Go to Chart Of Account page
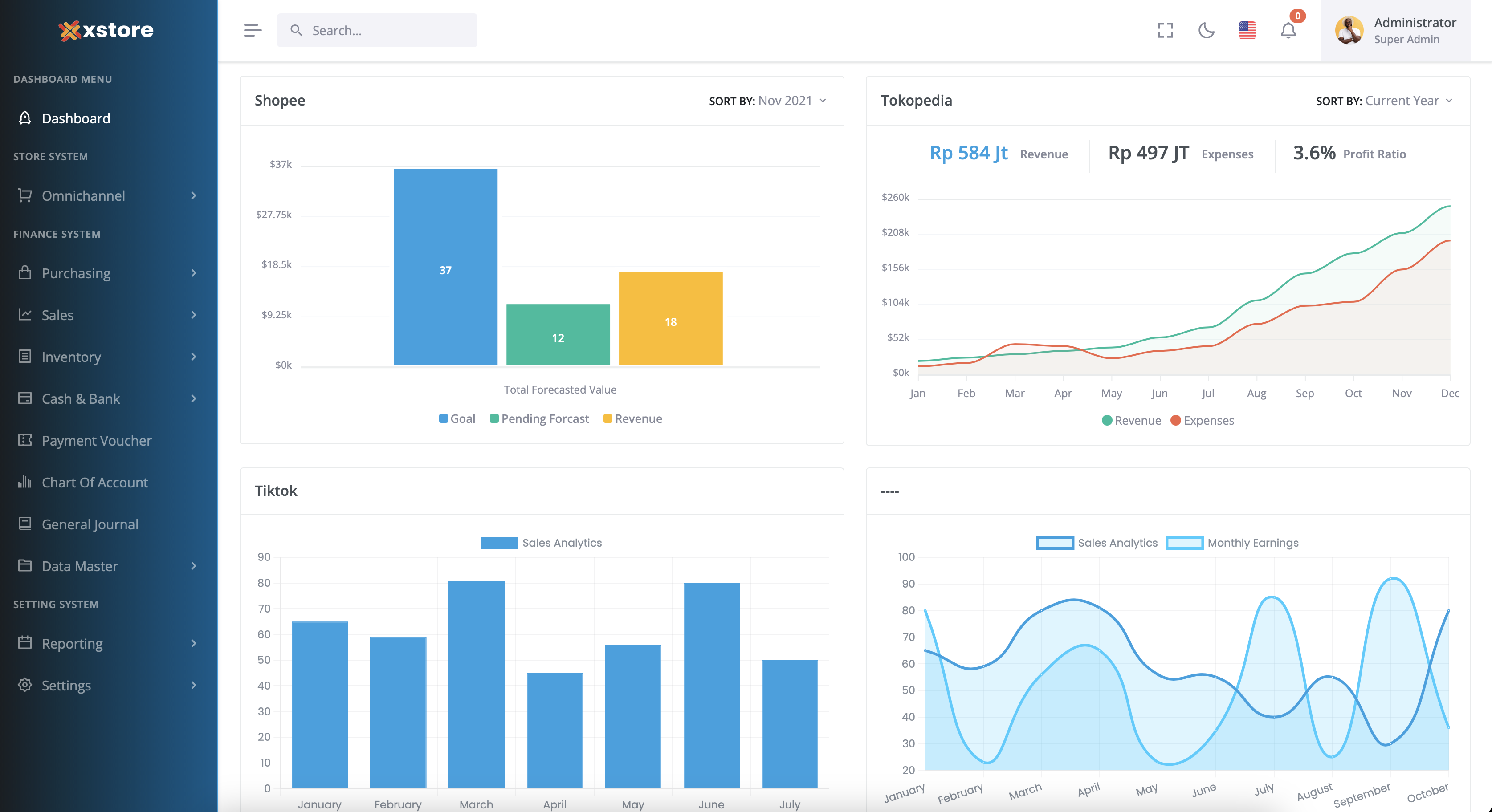This screenshot has height=812, width=1492. 109,482
